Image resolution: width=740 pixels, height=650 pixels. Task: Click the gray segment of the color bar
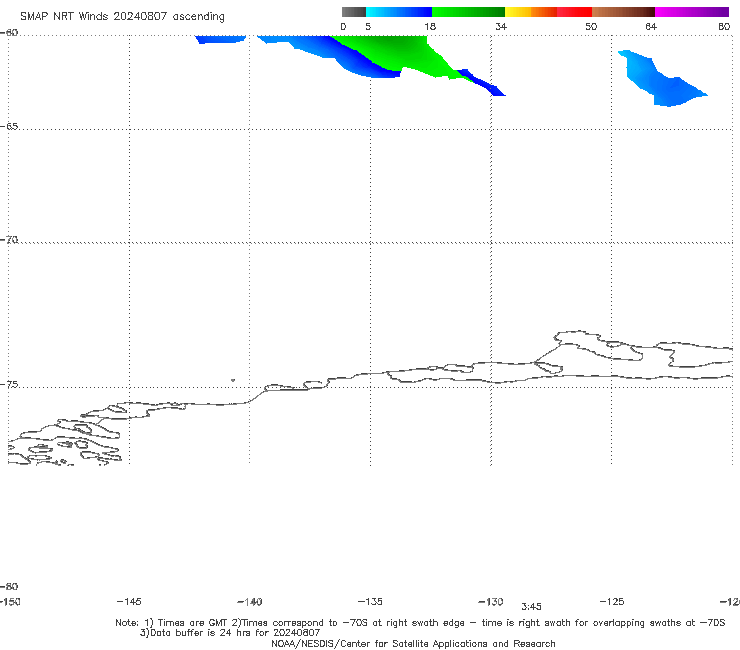[x=353, y=12]
